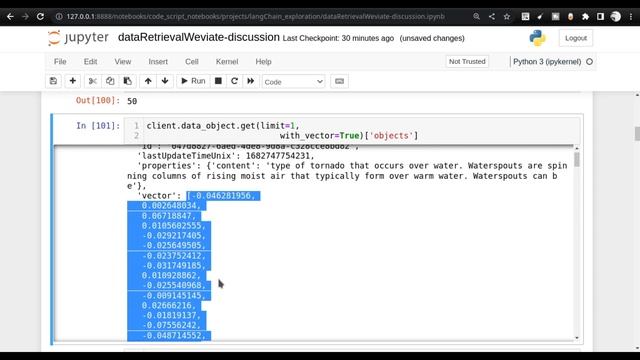Viewport: 640px width, 360px height.
Task: Click the output scrollbar thumb
Action: 577,159
